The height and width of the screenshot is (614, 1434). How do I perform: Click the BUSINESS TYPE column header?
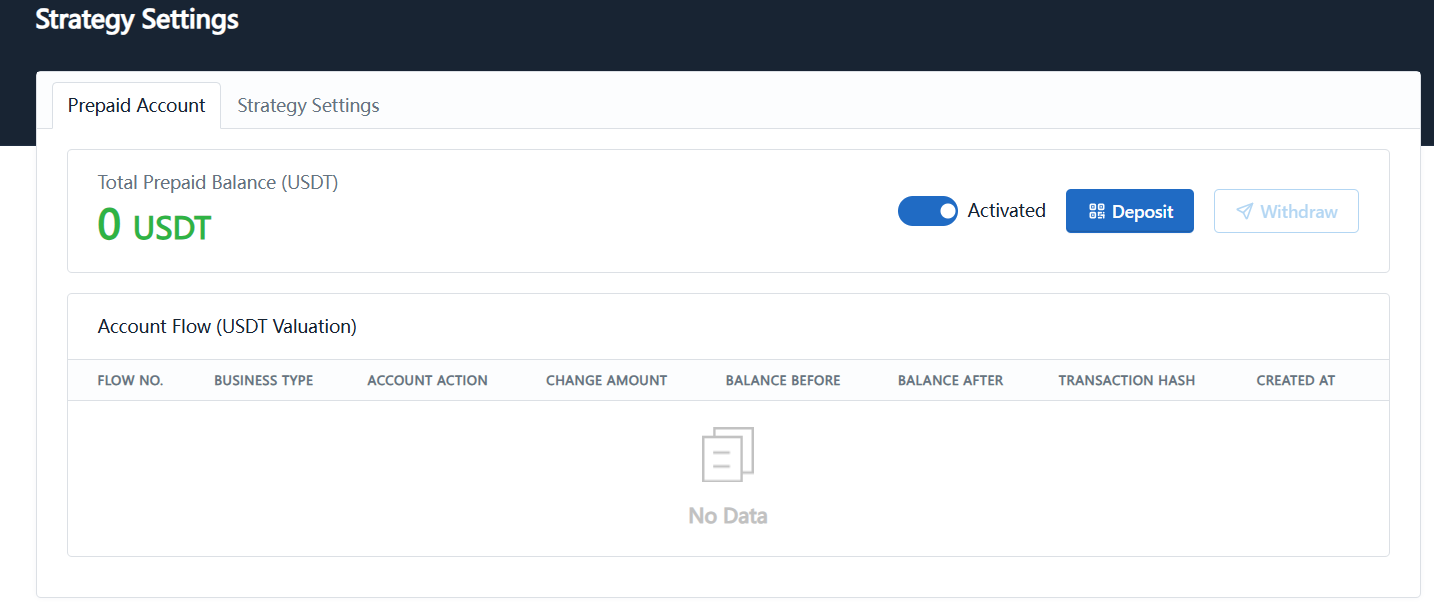point(264,380)
